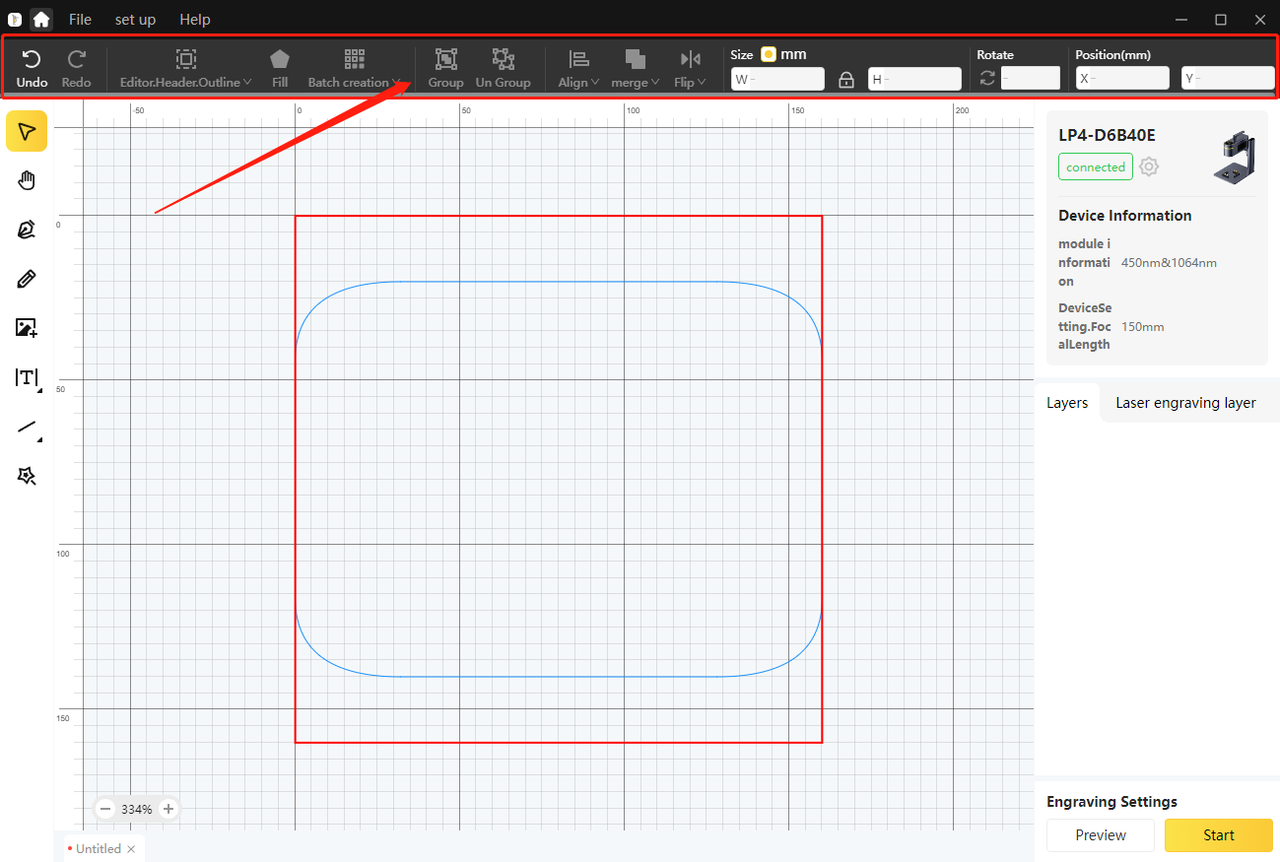Viewport: 1280px width, 862px height.
Task: Open the Align dropdown
Action: [578, 69]
